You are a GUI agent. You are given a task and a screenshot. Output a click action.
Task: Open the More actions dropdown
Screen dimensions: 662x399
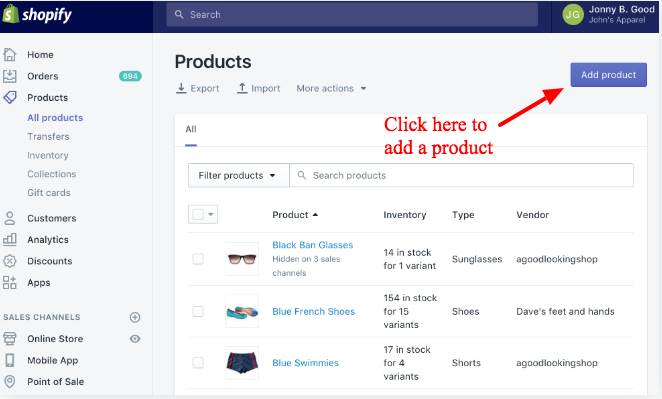click(331, 88)
